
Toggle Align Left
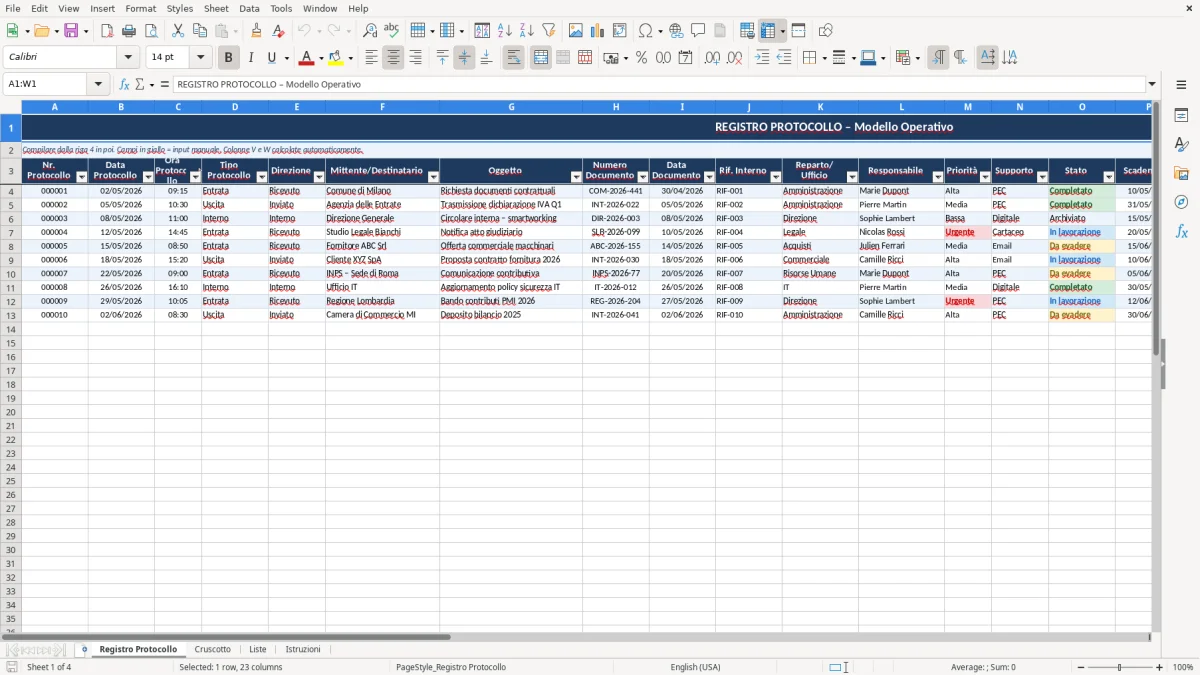point(371,58)
